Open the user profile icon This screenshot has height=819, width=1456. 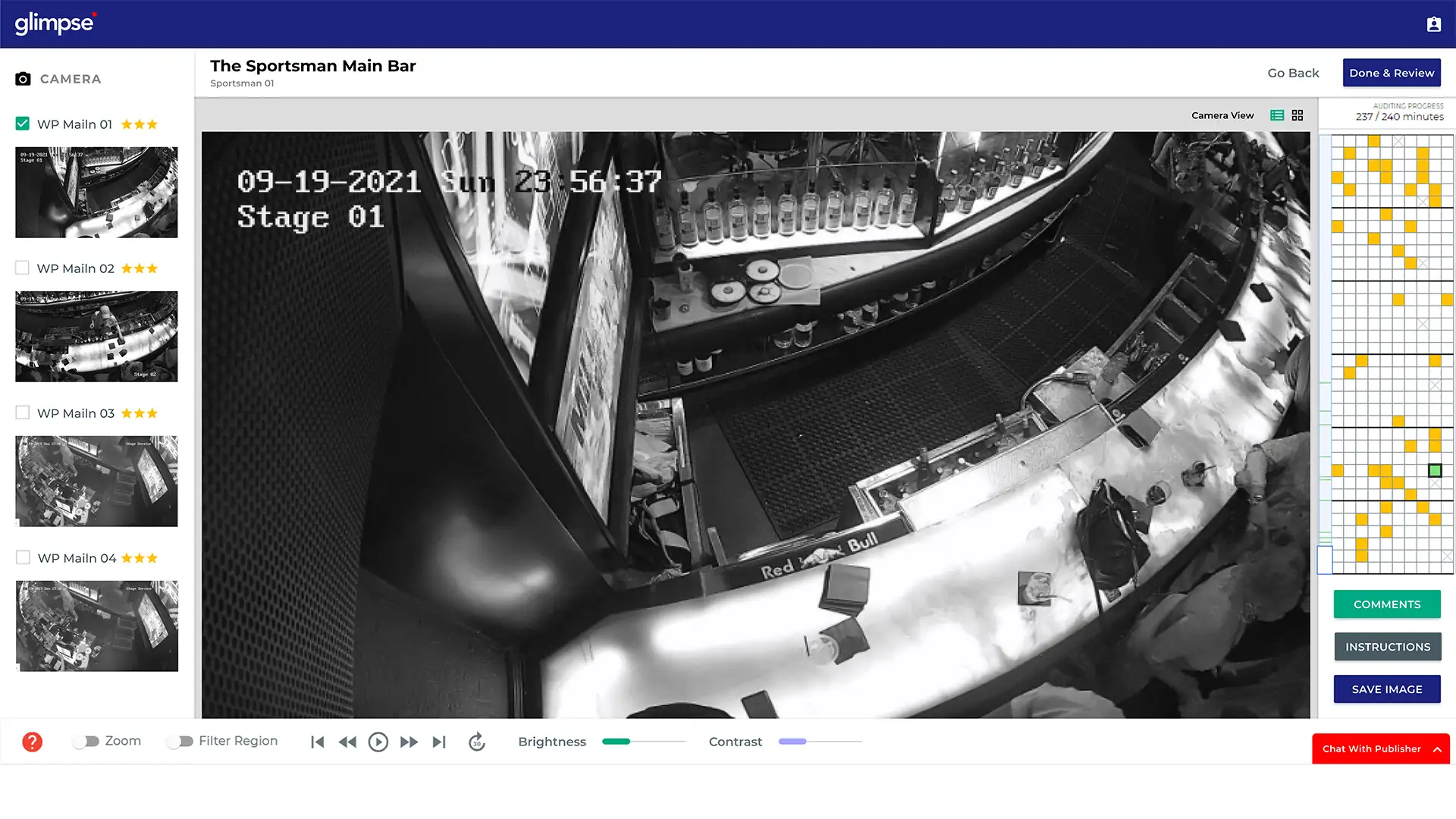[x=1433, y=24]
